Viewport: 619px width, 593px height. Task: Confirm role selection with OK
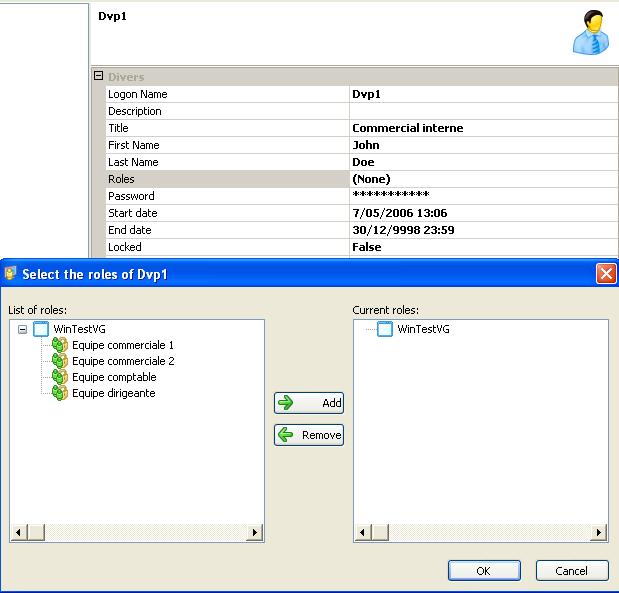[484, 570]
